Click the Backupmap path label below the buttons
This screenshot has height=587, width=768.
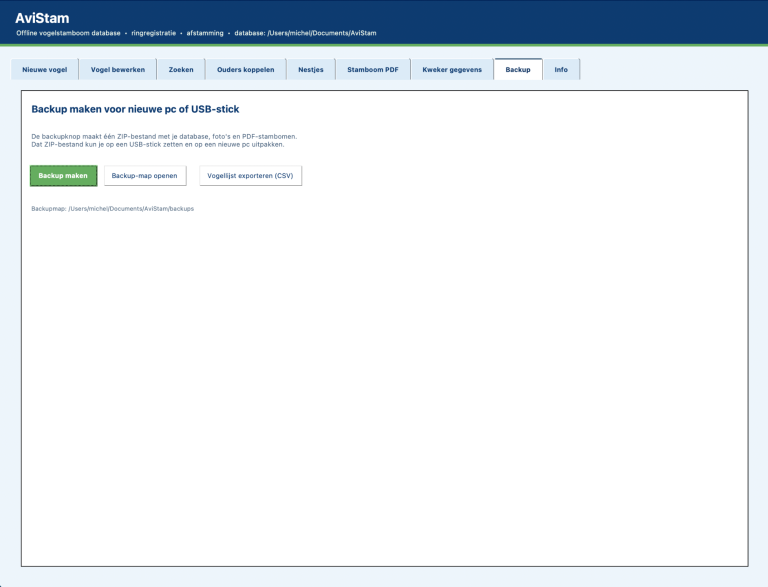113,209
